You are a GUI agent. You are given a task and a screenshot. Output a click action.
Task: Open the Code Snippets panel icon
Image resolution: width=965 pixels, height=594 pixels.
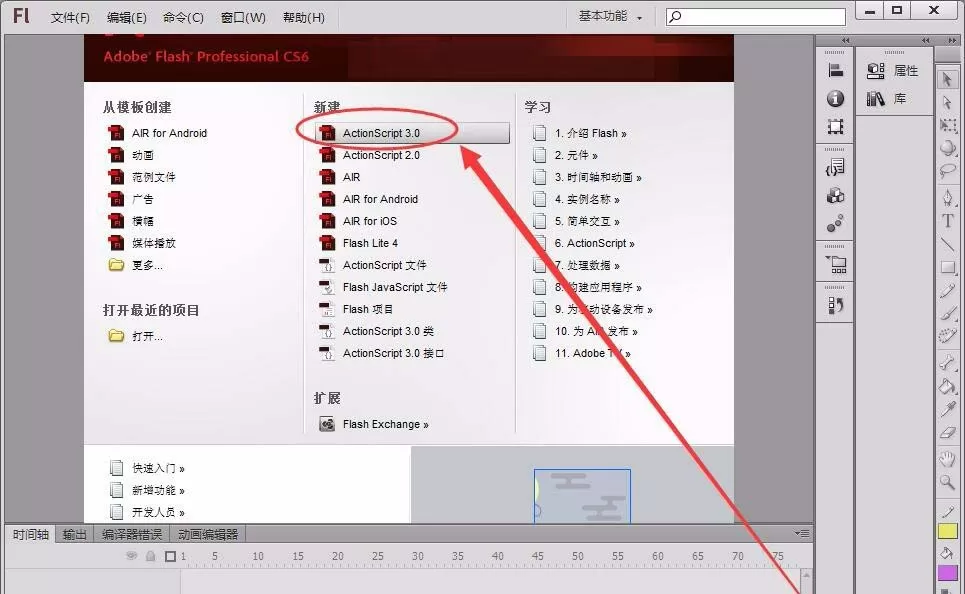835,167
